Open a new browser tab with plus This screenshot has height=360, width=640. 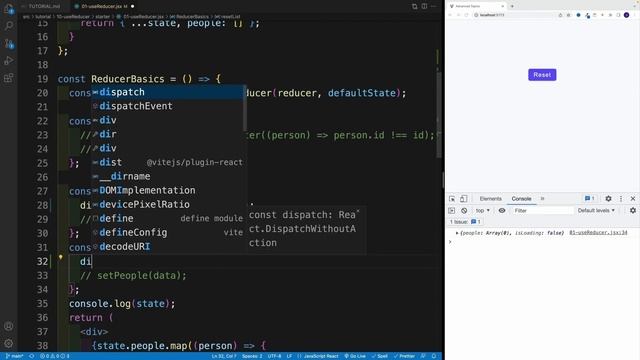tap(512, 6)
